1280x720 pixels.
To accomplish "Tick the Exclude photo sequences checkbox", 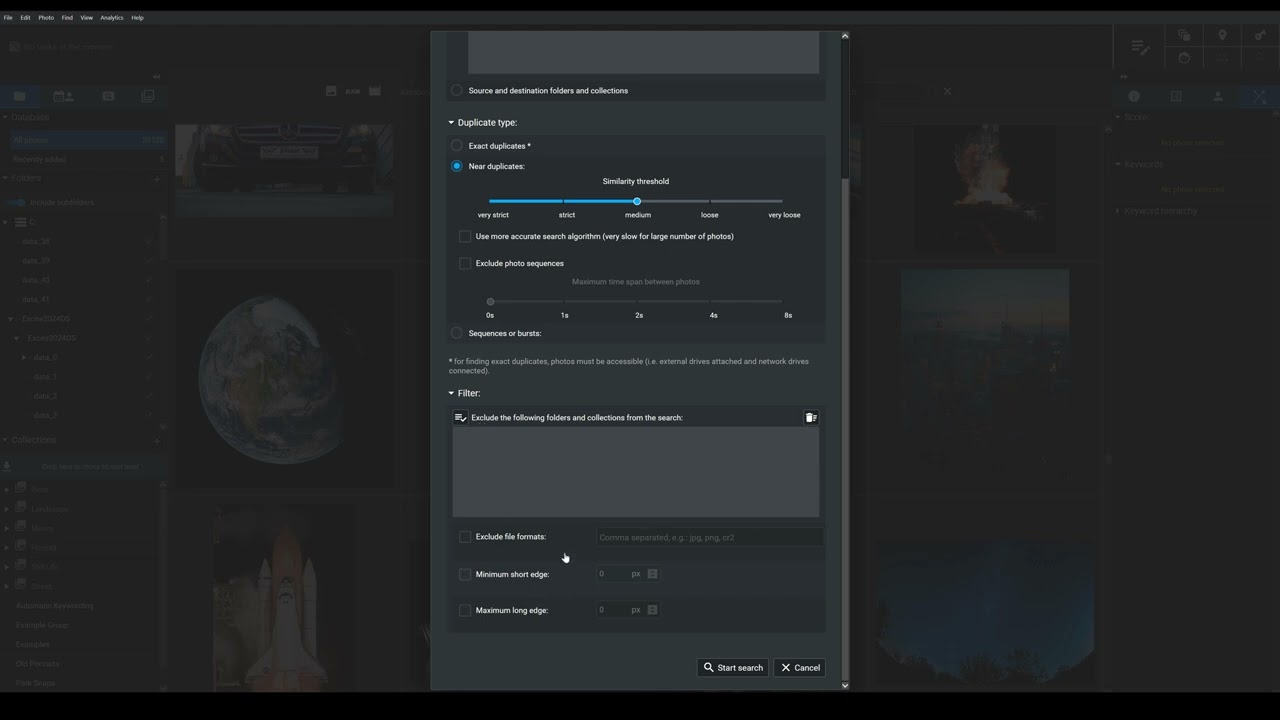I will coord(465,263).
